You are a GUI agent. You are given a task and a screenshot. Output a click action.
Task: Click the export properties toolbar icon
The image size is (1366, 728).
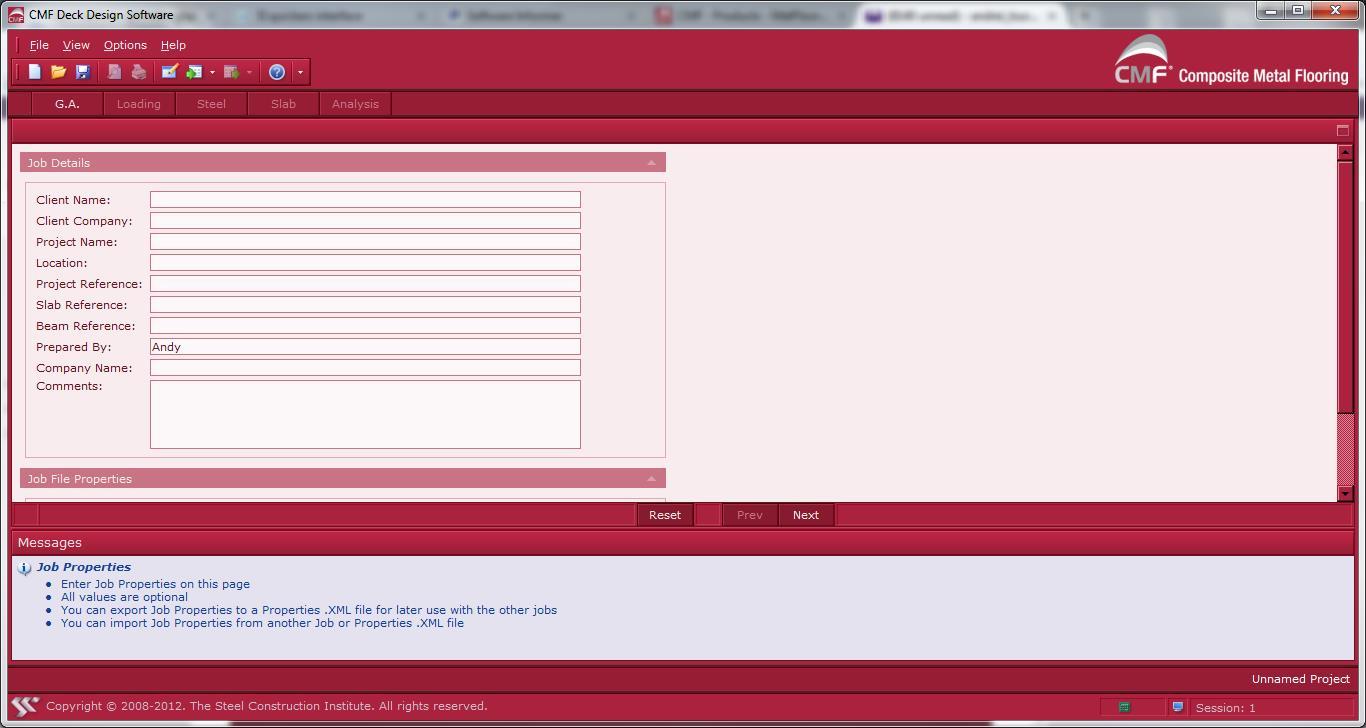pos(231,72)
